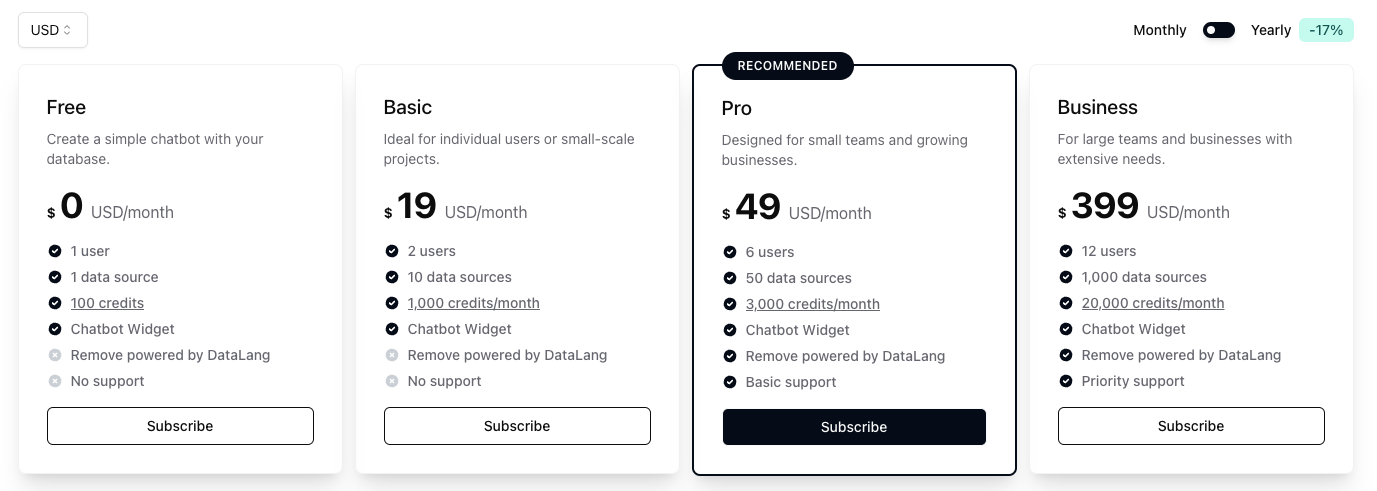Click checkmark icon beside Pro '6 users'
Image resolution: width=1377 pixels, height=491 pixels.
730,252
